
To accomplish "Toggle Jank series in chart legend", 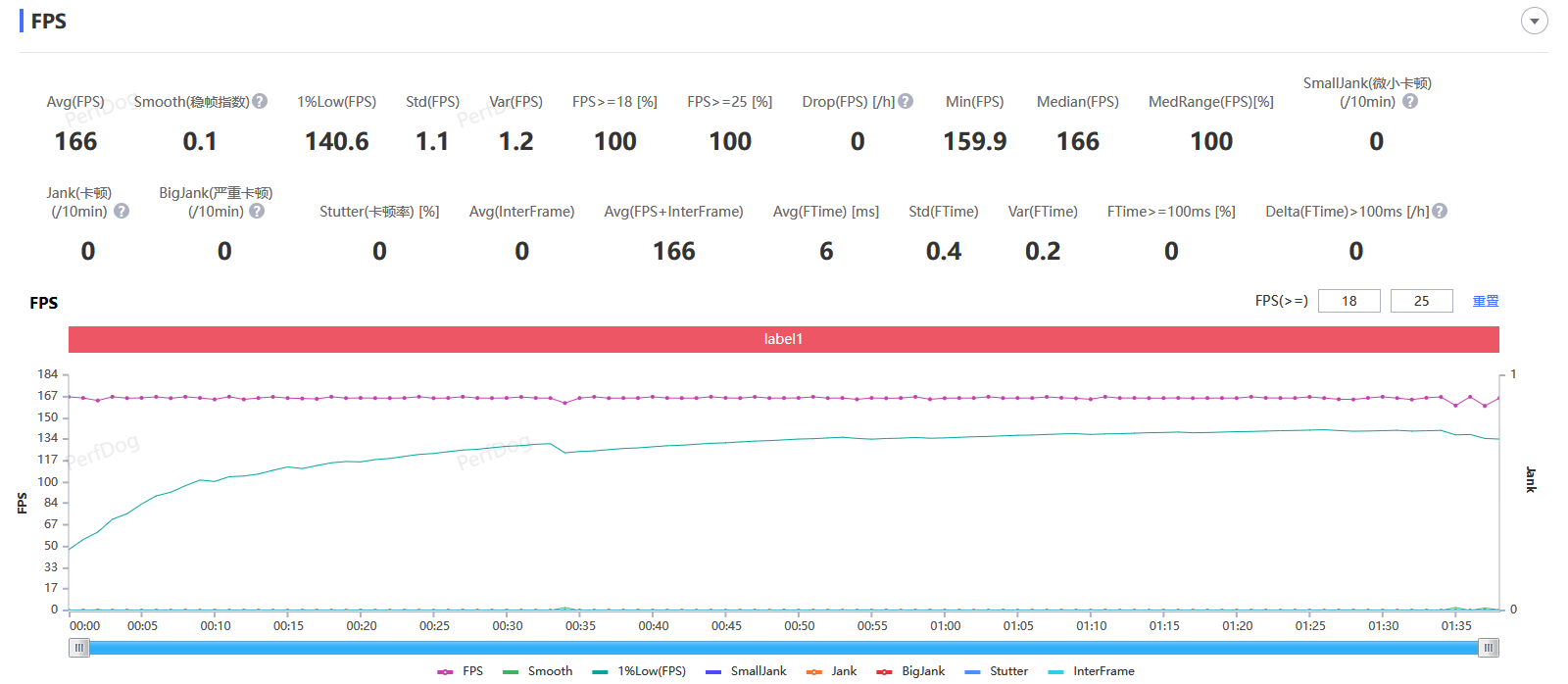I will [x=832, y=671].
